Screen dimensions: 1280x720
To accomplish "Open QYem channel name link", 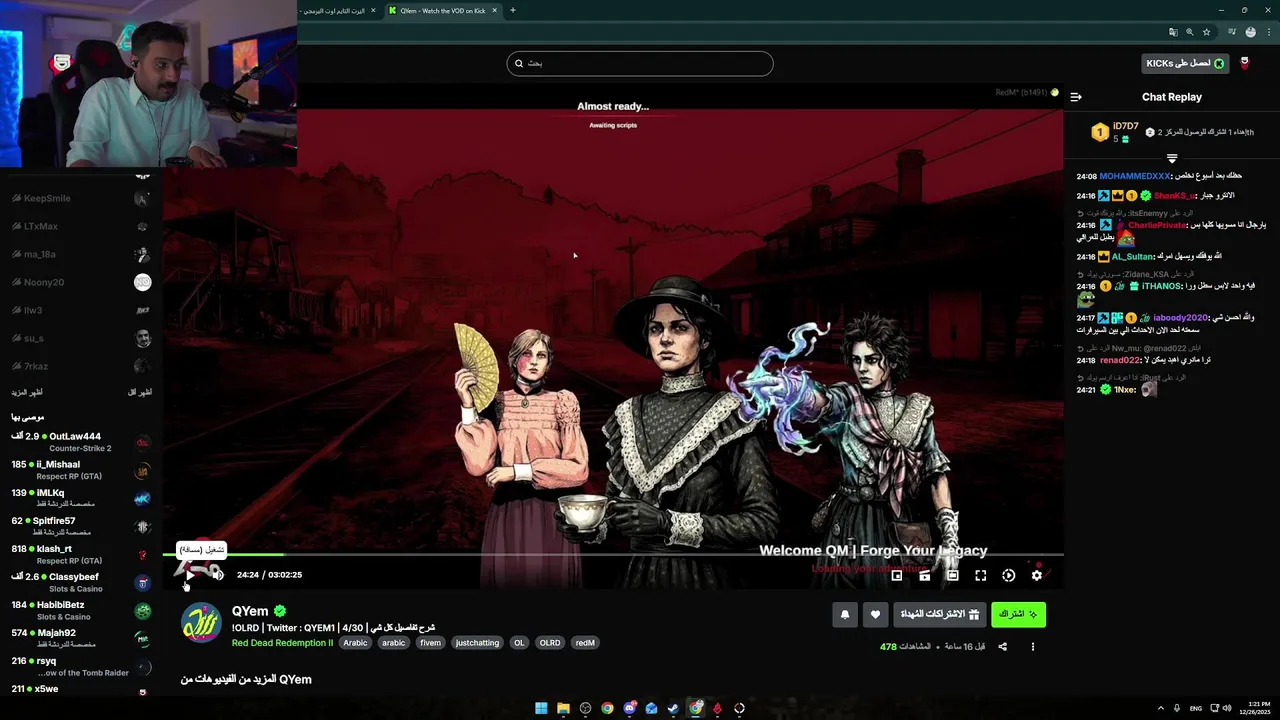I will coord(250,611).
